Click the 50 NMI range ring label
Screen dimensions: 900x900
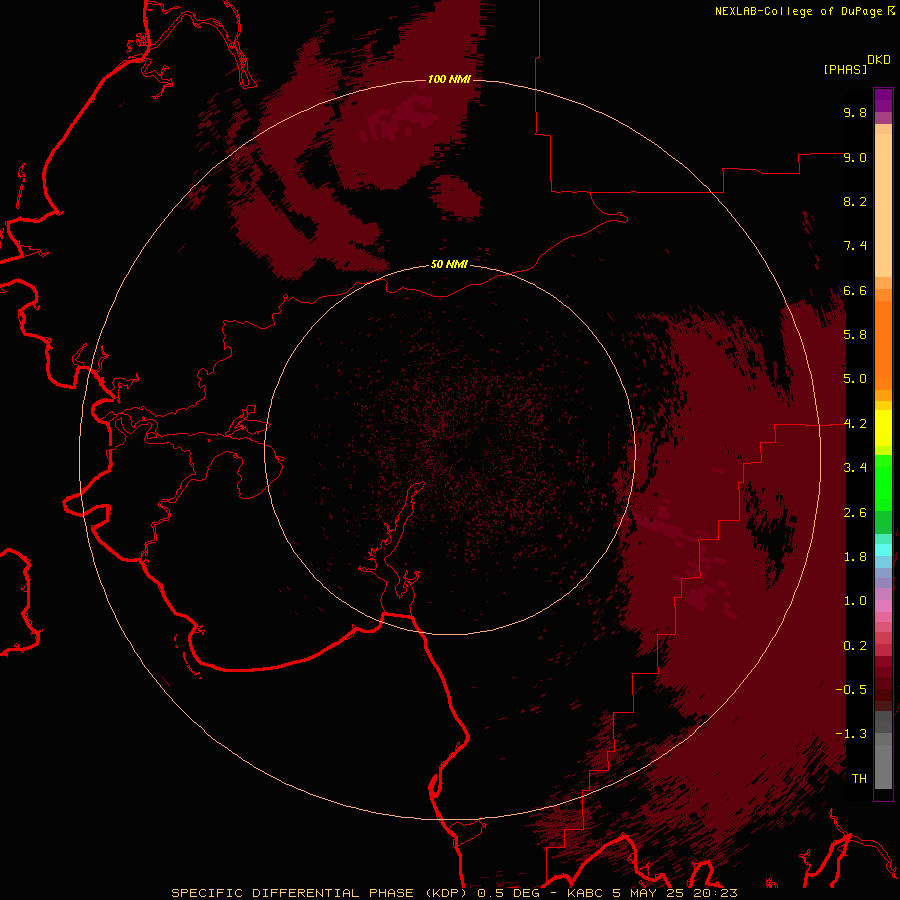[449, 264]
